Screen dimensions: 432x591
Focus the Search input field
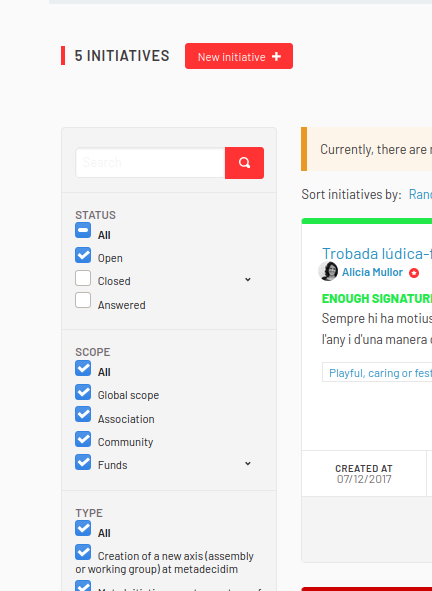(x=150, y=162)
